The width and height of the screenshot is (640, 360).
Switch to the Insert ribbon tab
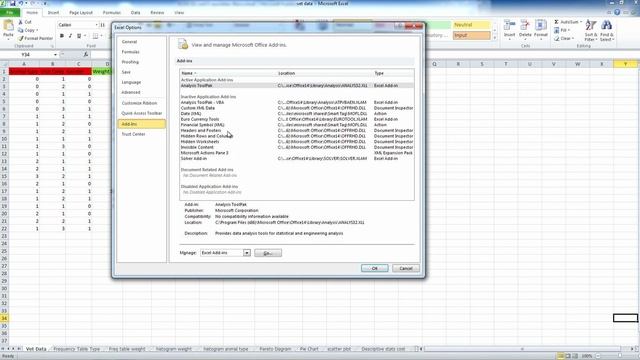53,13
